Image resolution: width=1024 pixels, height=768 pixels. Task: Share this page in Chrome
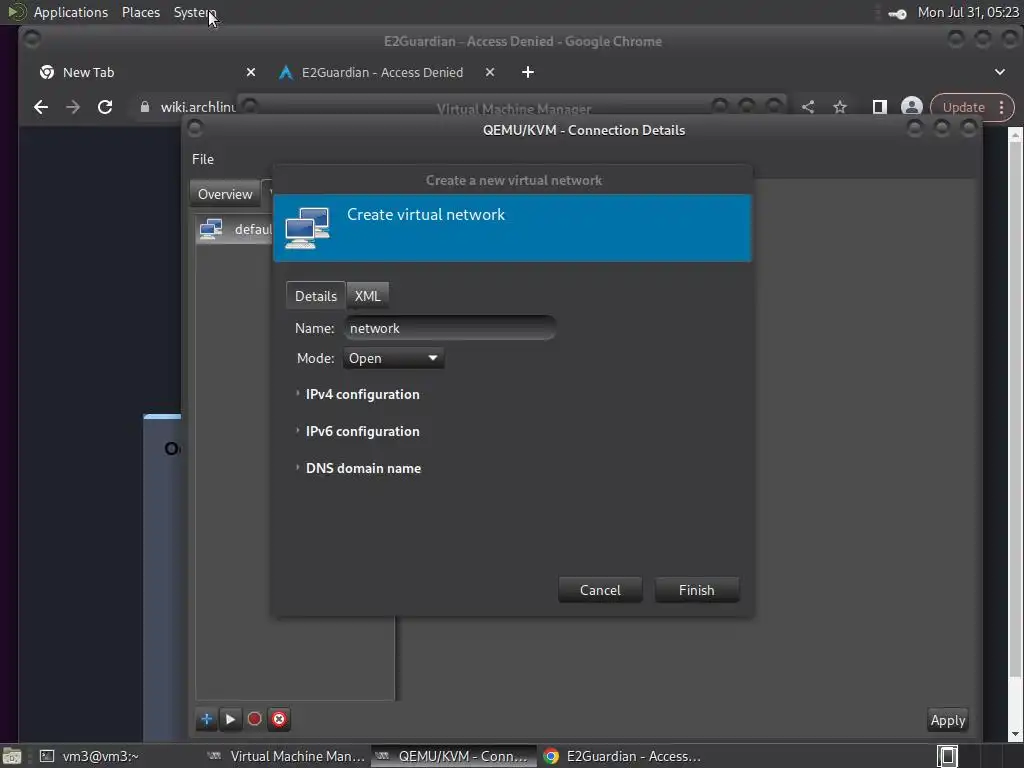point(808,107)
